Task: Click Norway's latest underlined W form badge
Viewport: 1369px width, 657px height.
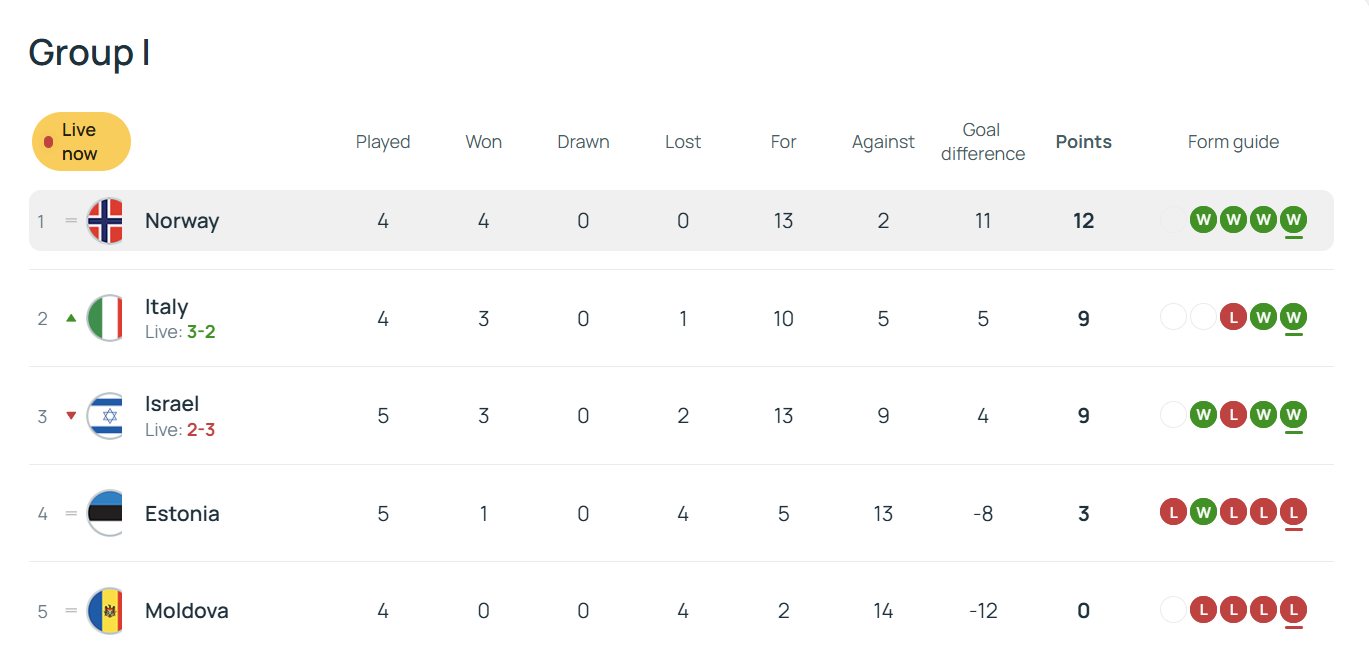Action: [1294, 220]
